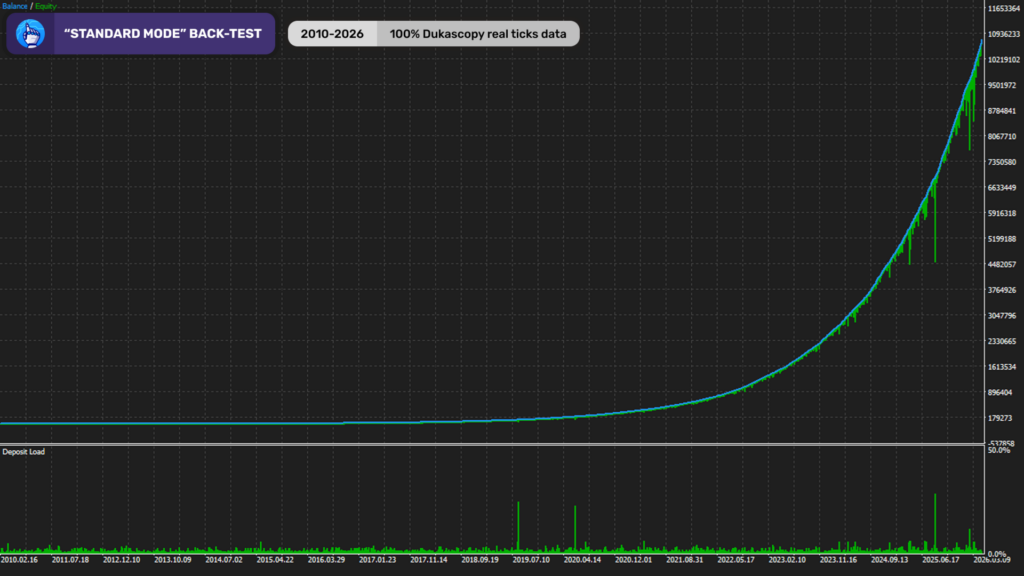Viewport: 1024px width, 576px height.
Task: Click the 2011.07.18 date label
Action: (x=71, y=560)
